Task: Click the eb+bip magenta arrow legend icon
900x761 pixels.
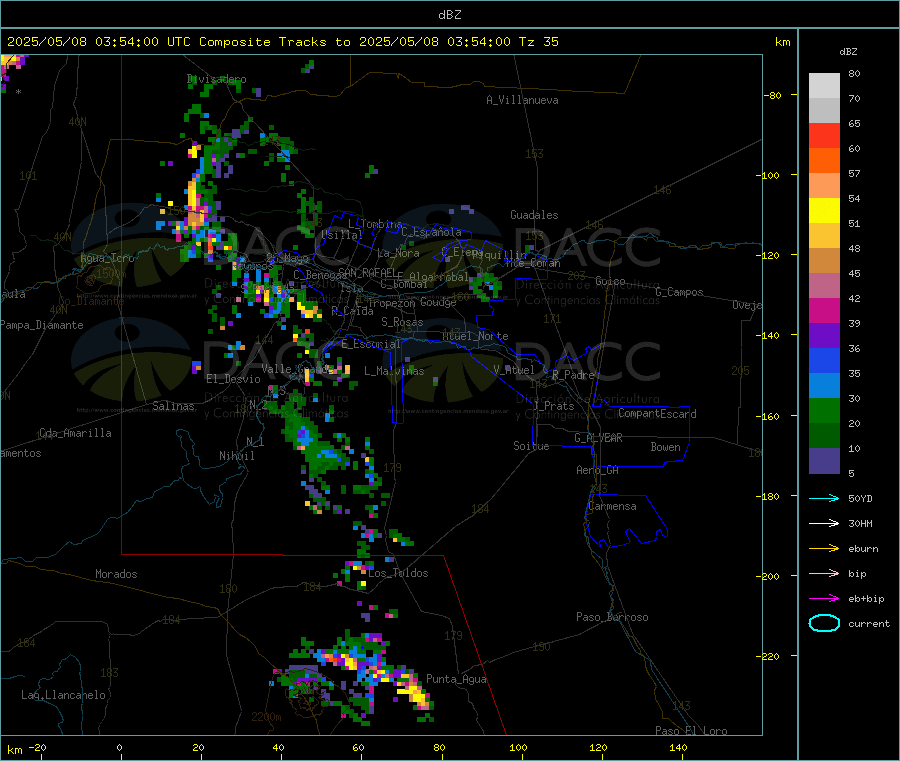Action: coord(824,599)
